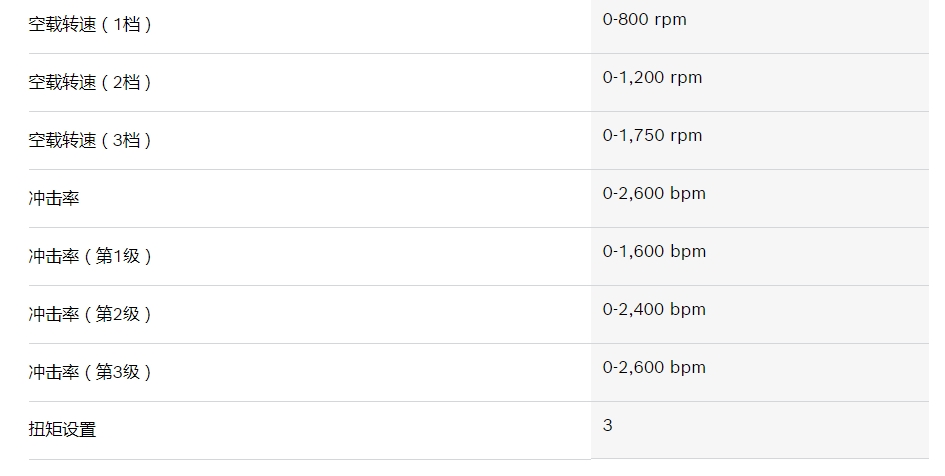Select the 空载转速（3档）label
The height and width of the screenshot is (476, 945).
[x=90, y=141]
